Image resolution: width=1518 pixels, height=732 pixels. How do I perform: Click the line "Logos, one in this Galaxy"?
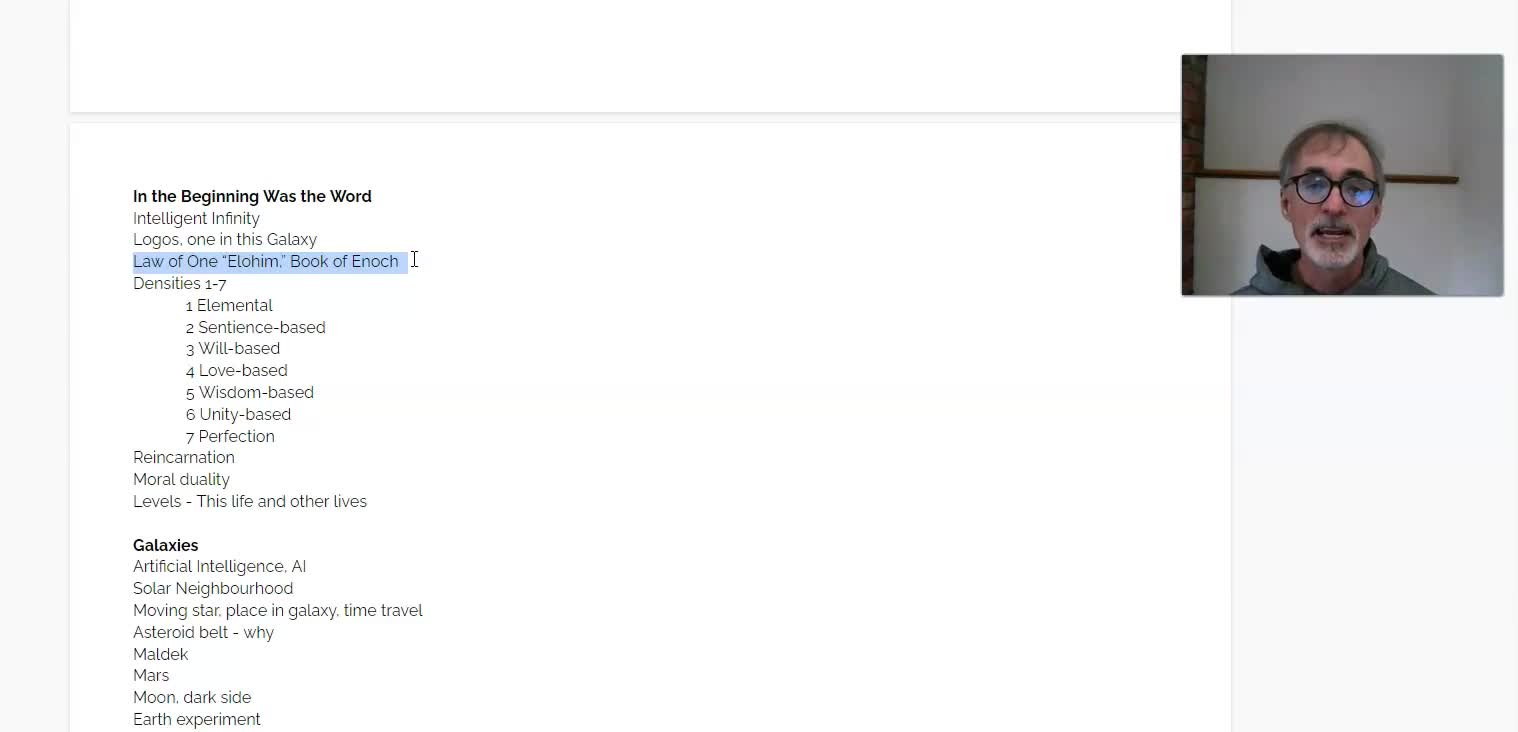pos(225,240)
